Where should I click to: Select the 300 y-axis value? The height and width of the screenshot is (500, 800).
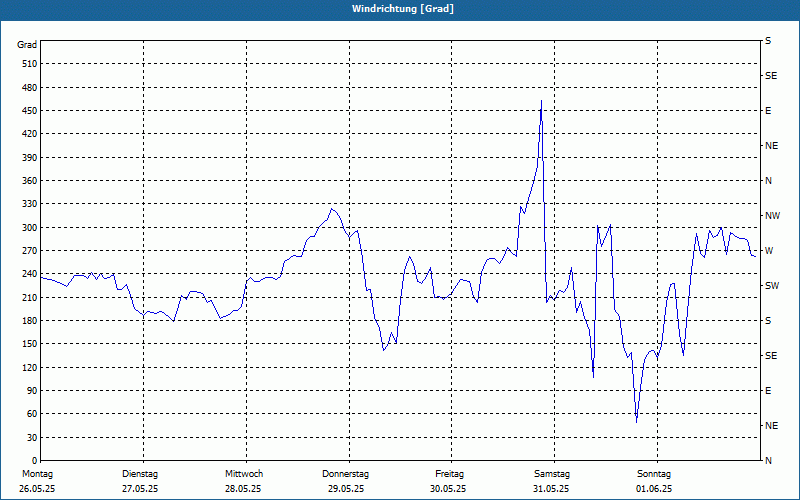pos(30,228)
